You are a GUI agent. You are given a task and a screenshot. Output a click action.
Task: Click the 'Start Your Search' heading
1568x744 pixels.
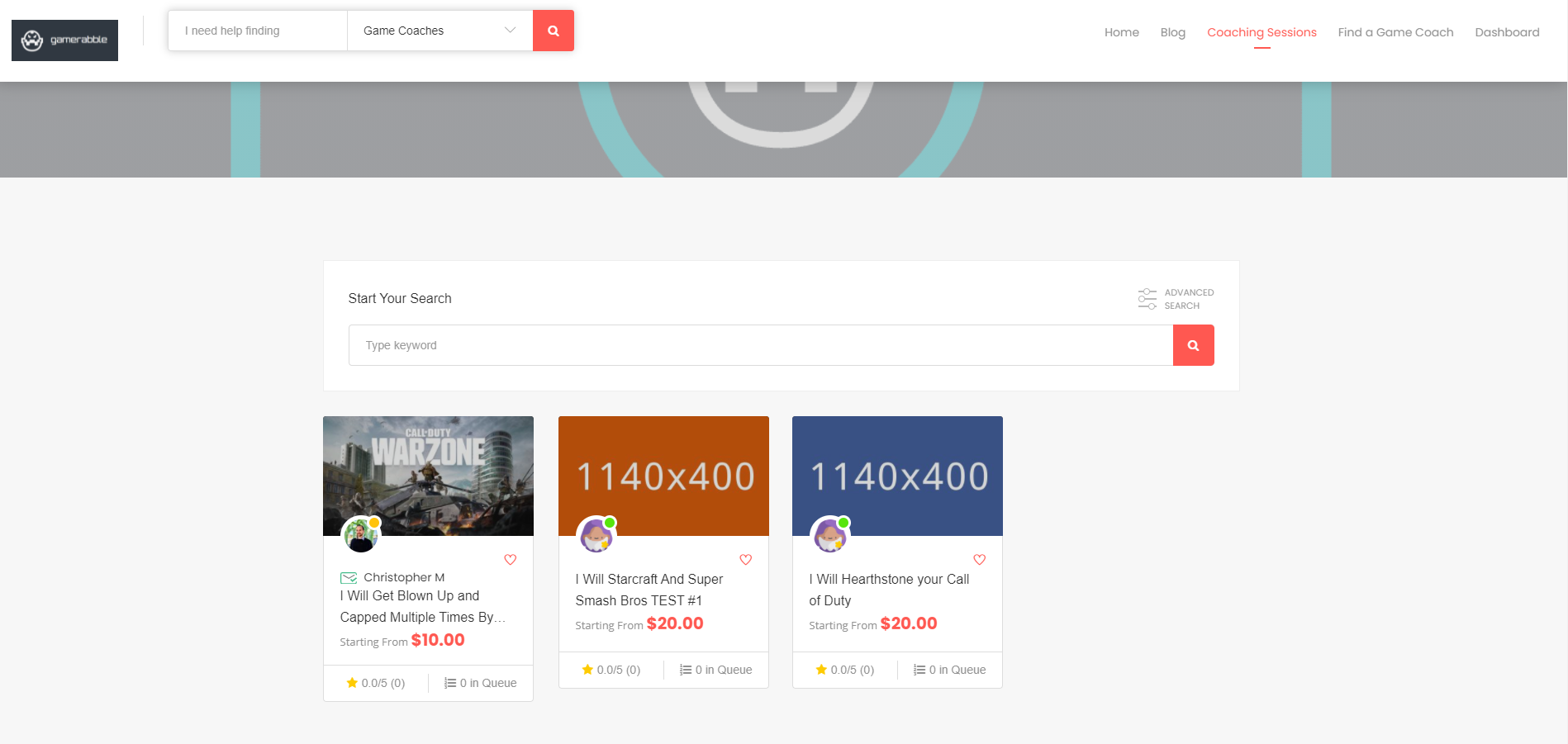click(x=400, y=298)
